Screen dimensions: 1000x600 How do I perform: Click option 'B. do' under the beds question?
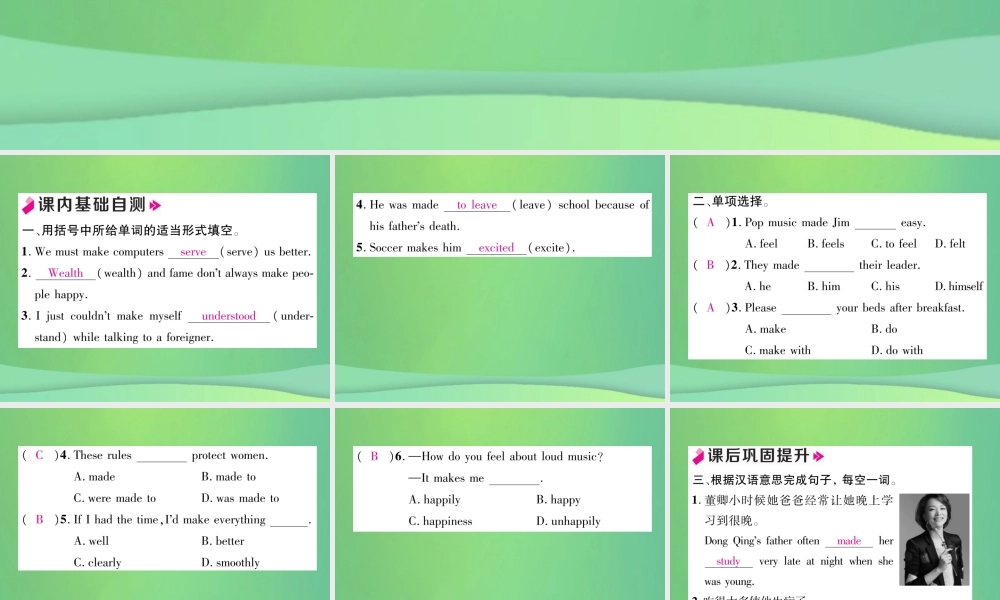point(885,329)
